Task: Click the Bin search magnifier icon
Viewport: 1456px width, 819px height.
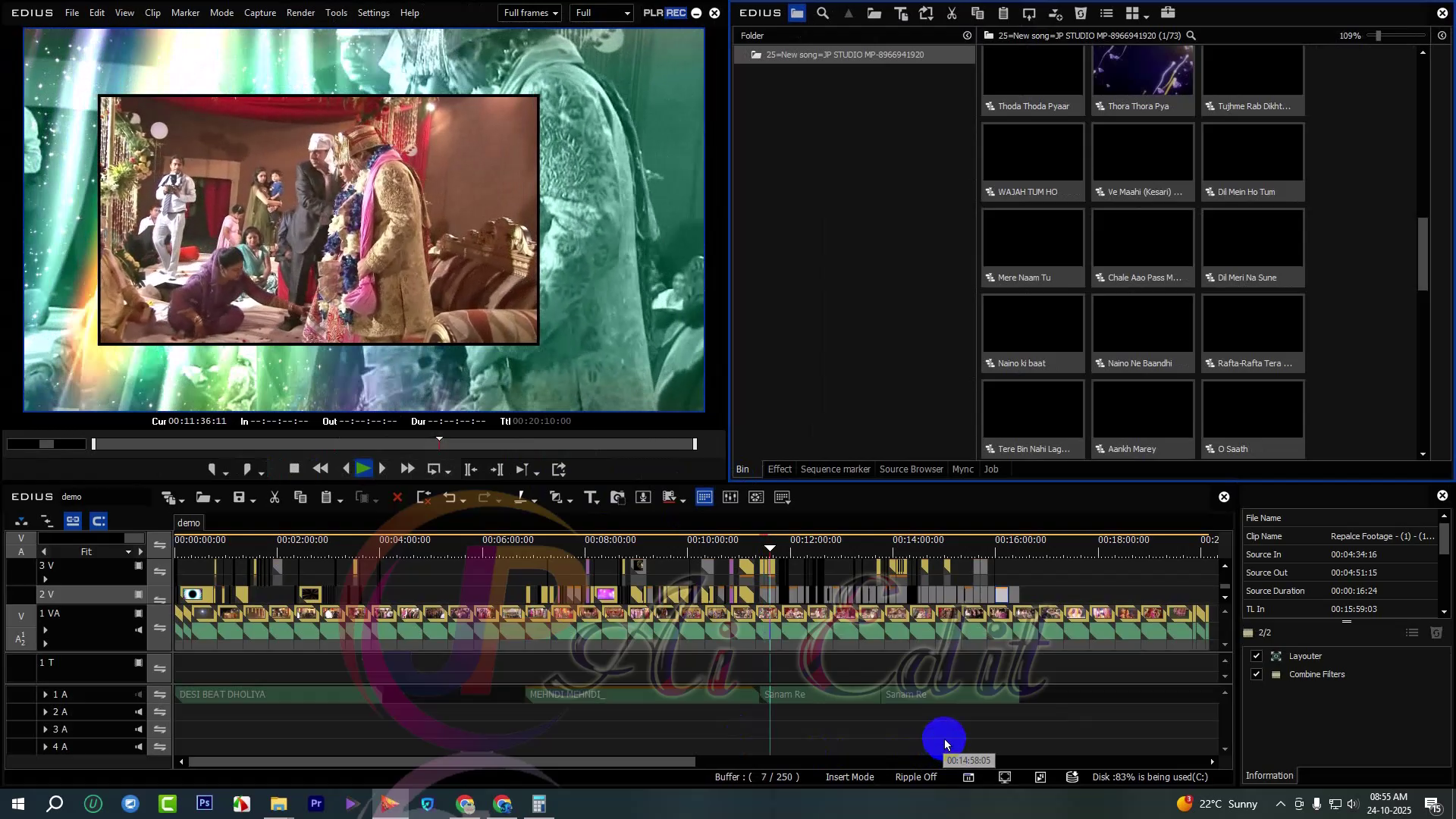Action: (823, 13)
